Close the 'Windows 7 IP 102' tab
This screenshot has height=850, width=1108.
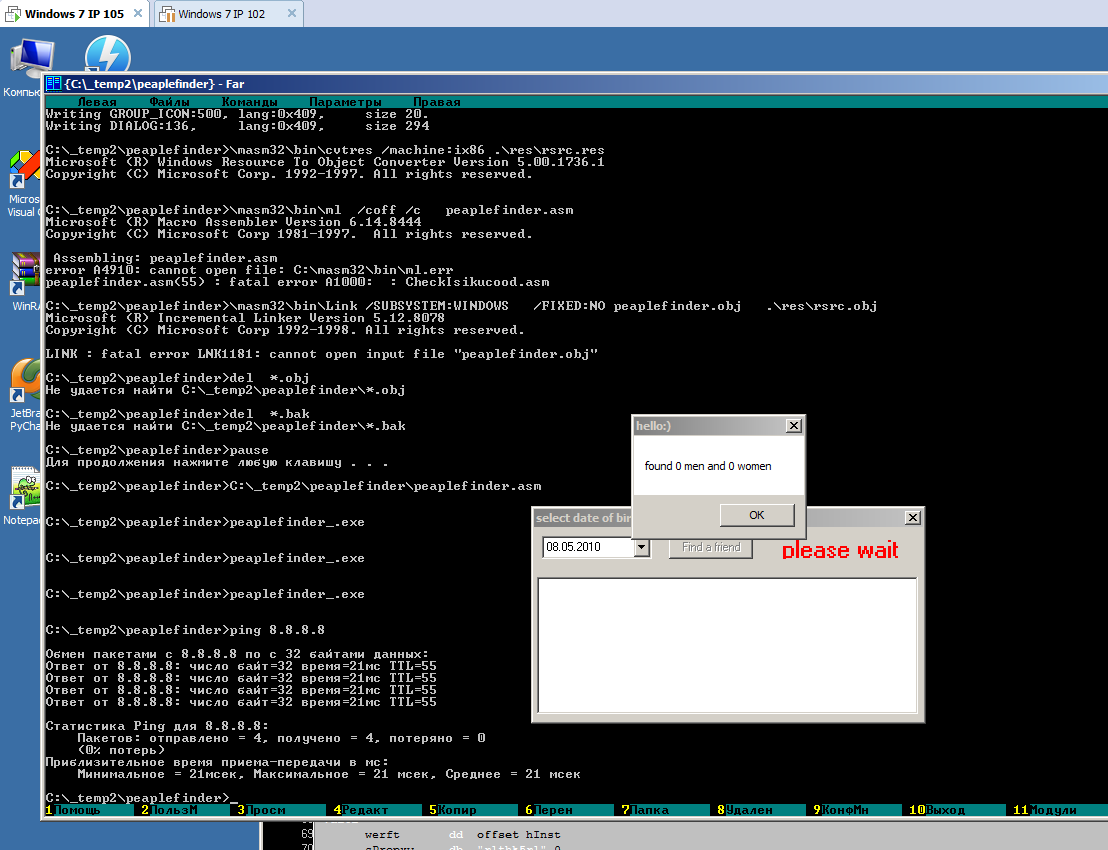pyautogui.click(x=287, y=14)
